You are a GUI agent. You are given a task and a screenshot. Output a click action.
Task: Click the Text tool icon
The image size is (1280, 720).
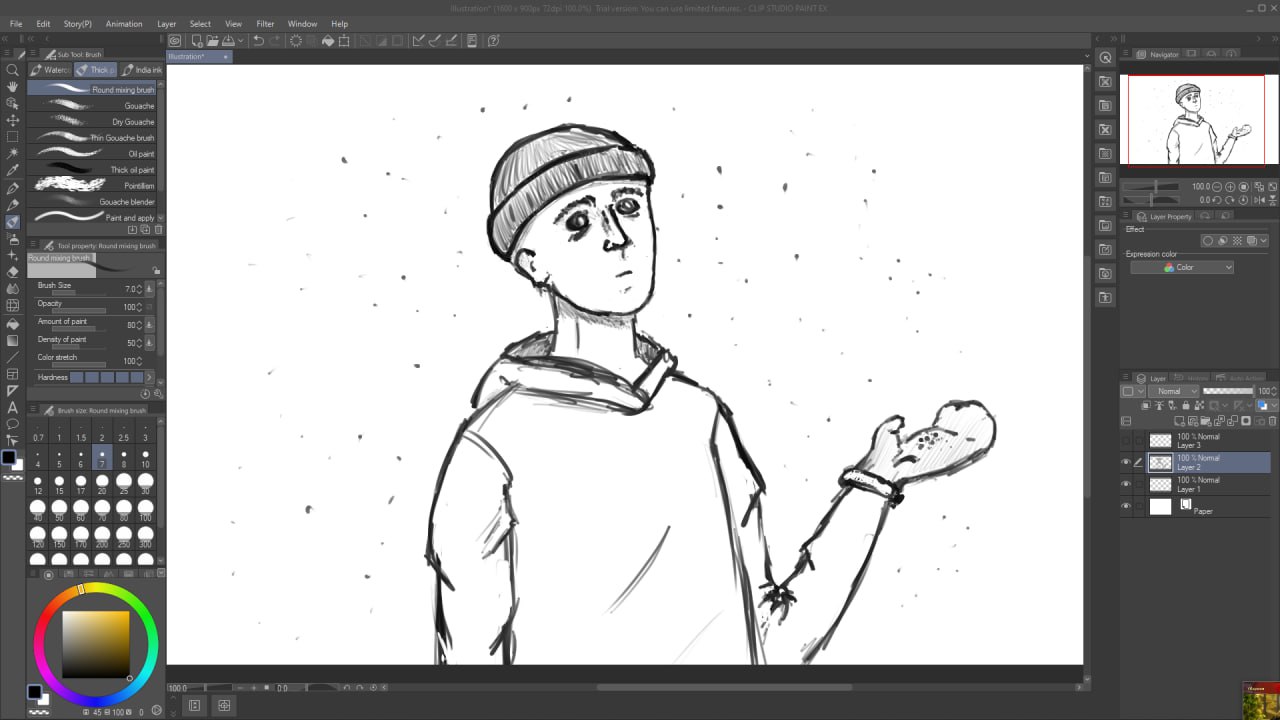(x=13, y=407)
